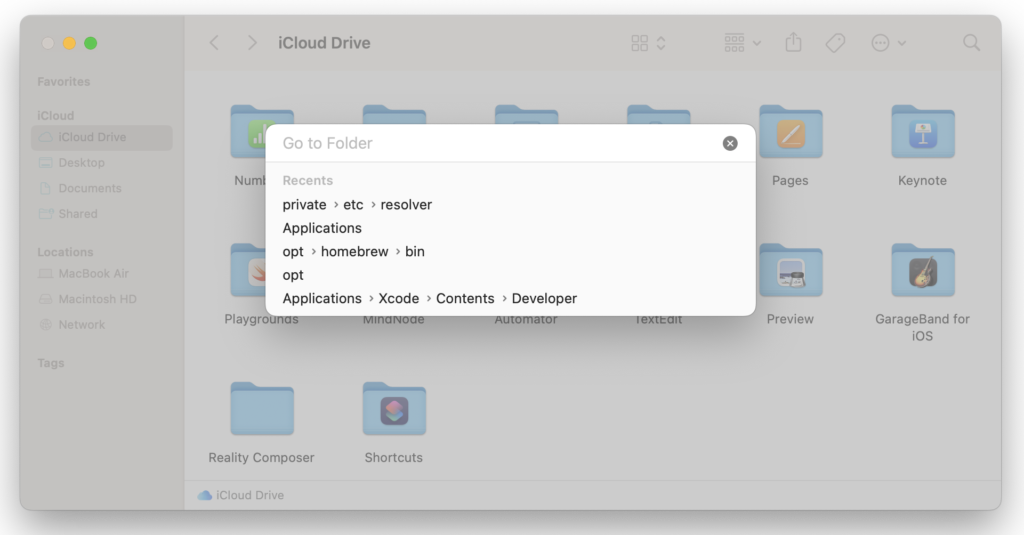Select the Numbers folder icon

coord(248,132)
